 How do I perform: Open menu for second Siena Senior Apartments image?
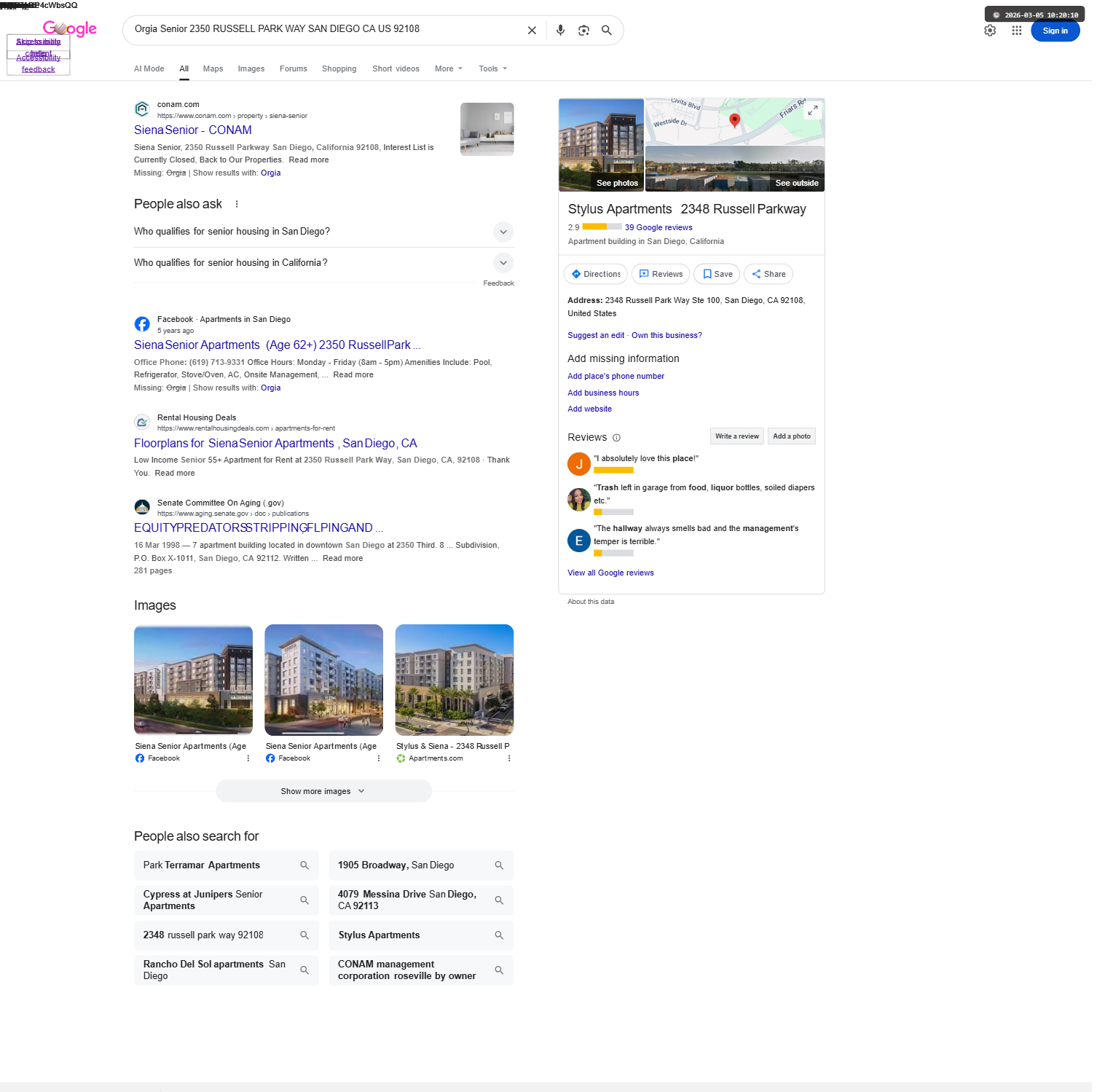coord(379,758)
